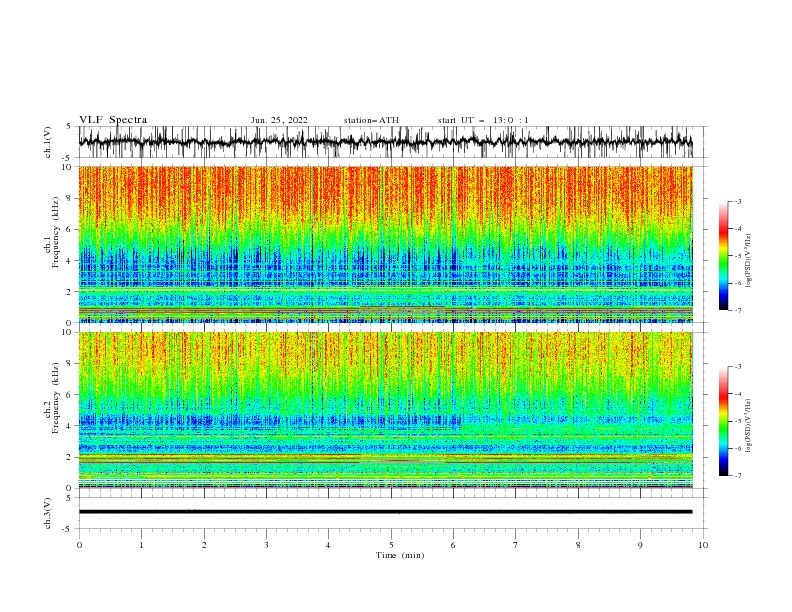792x612 pixels.
Task: Click upper colorbar log(PSD) label
Action: pos(748,260)
